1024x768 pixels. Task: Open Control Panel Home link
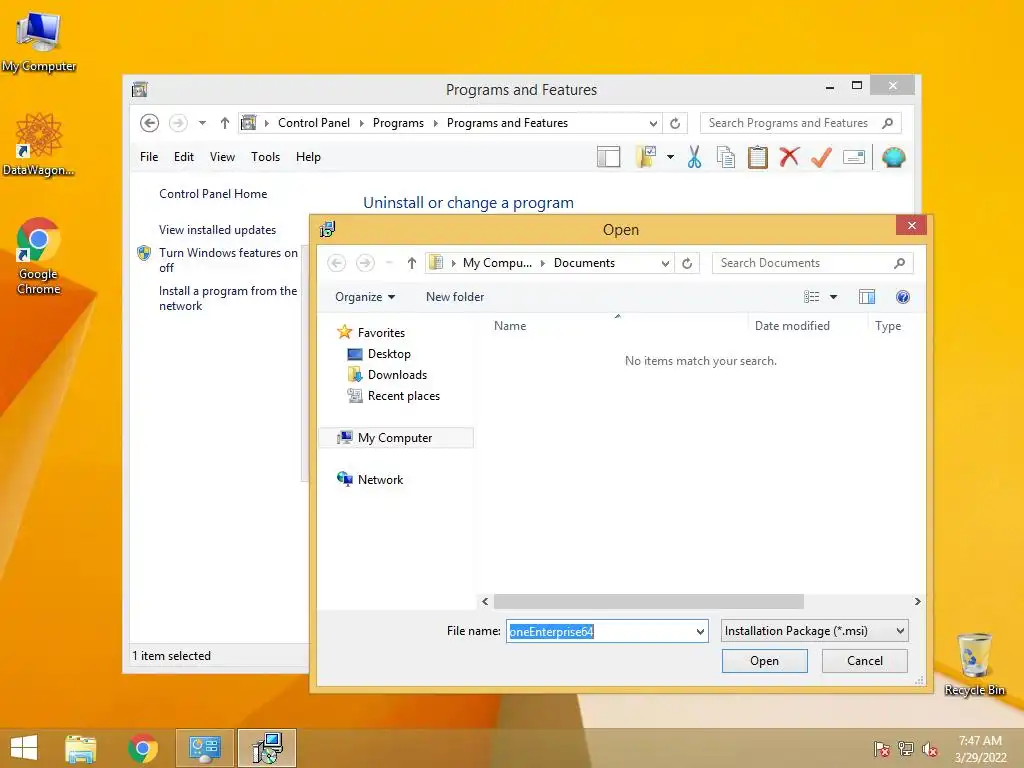point(213,194)
